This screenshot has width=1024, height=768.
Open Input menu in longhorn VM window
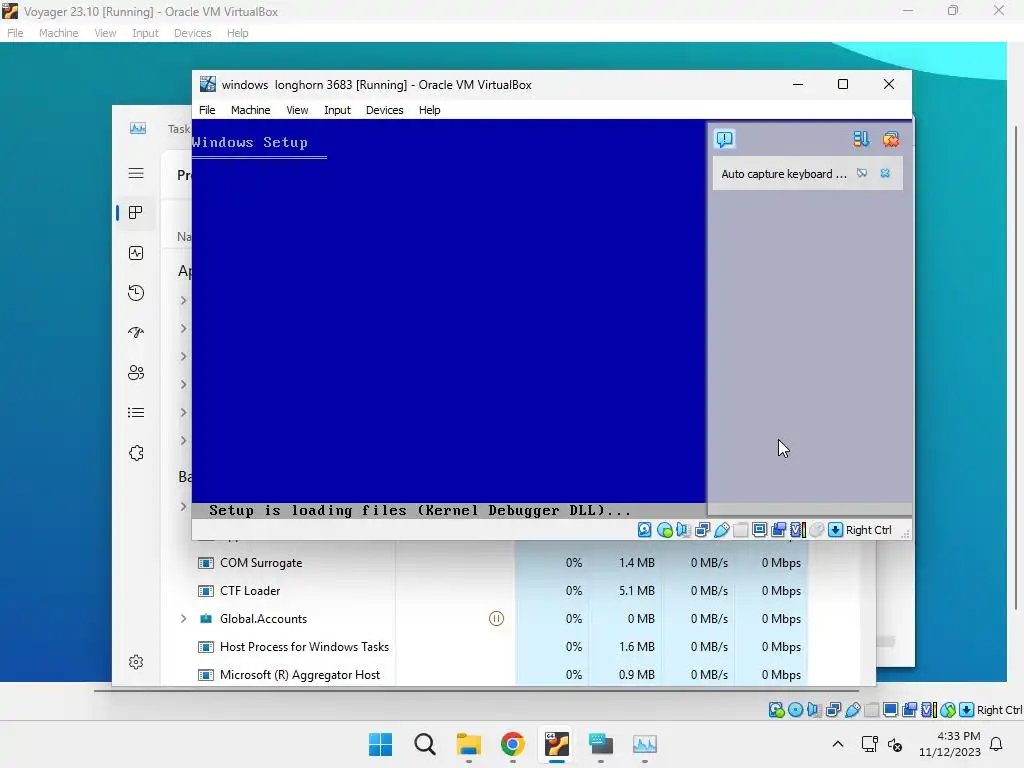[337, 110]
